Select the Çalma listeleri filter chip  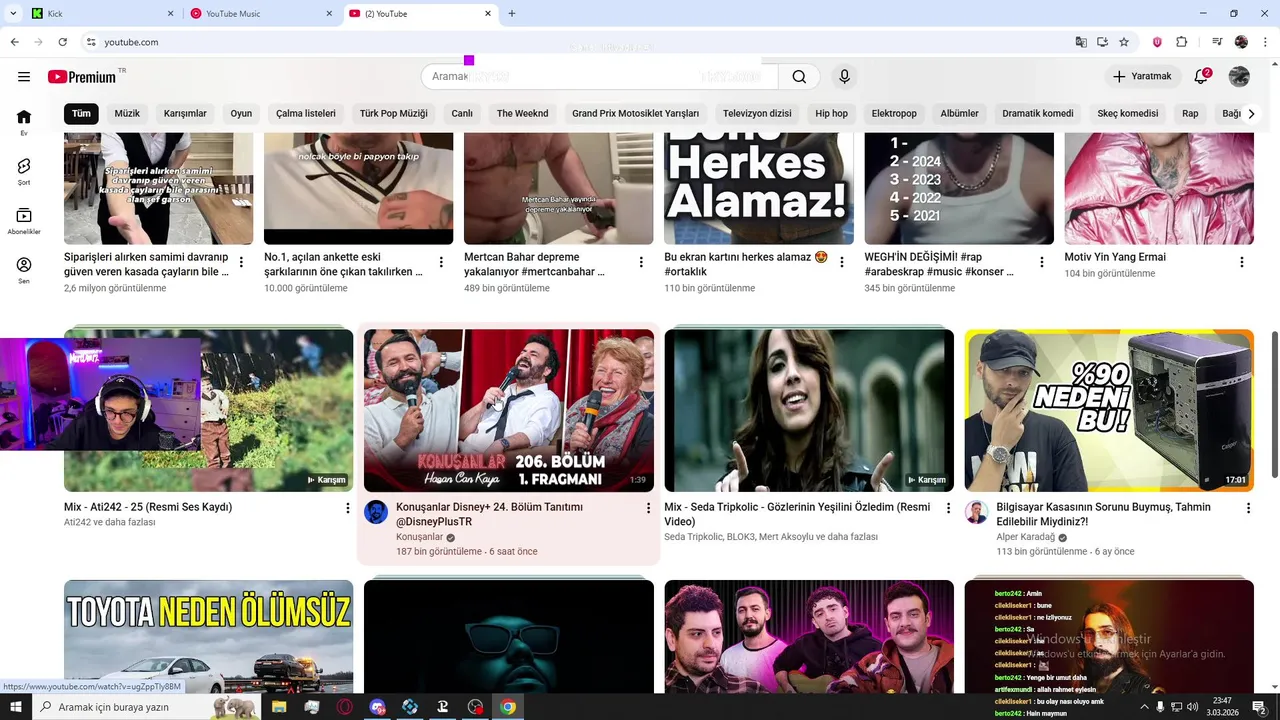coord(306,113)
